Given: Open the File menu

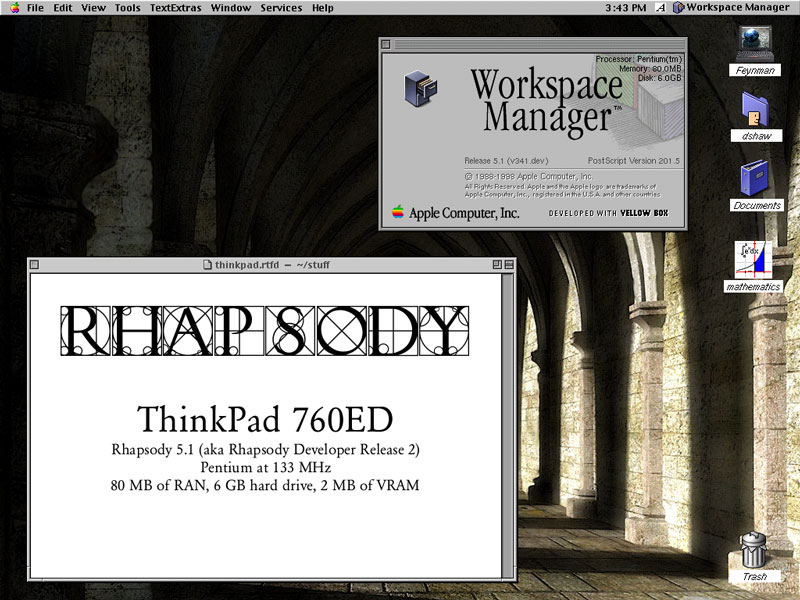Looking at the screenshot, I should pyautogui.click(x=35, y=8).
